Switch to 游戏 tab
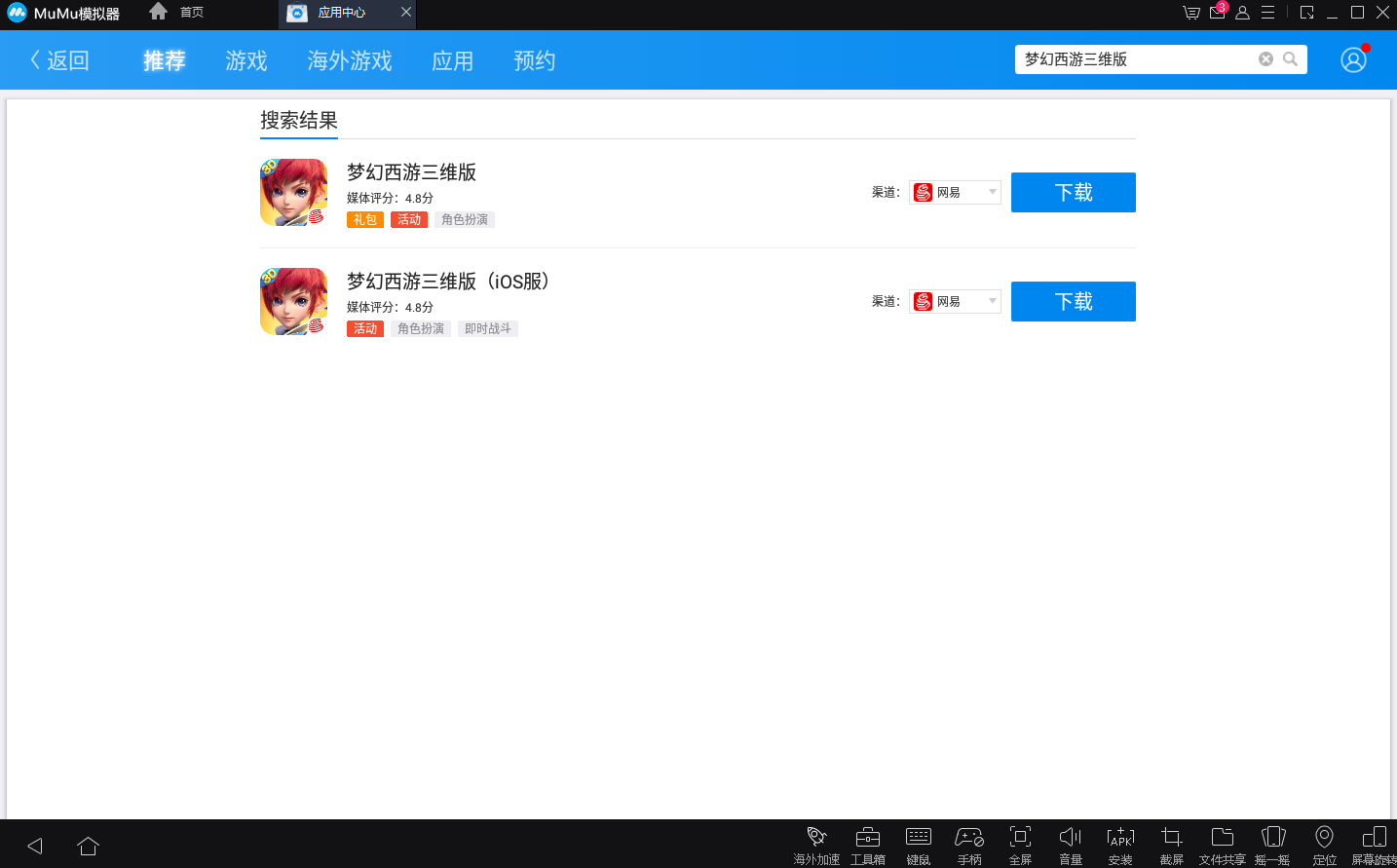1397x868 pixels. [x=246, y=60]
